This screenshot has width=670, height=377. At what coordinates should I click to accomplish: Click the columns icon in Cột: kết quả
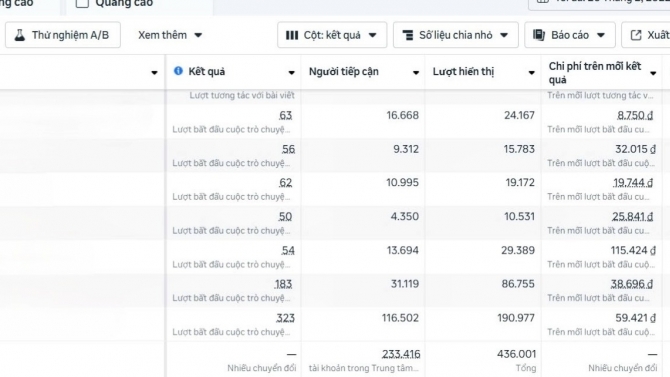coord(292,35)
